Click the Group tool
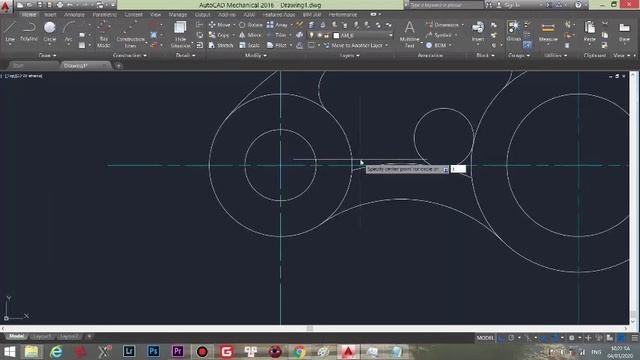Screen dimensions: 640x360 (x=513, y=32)
